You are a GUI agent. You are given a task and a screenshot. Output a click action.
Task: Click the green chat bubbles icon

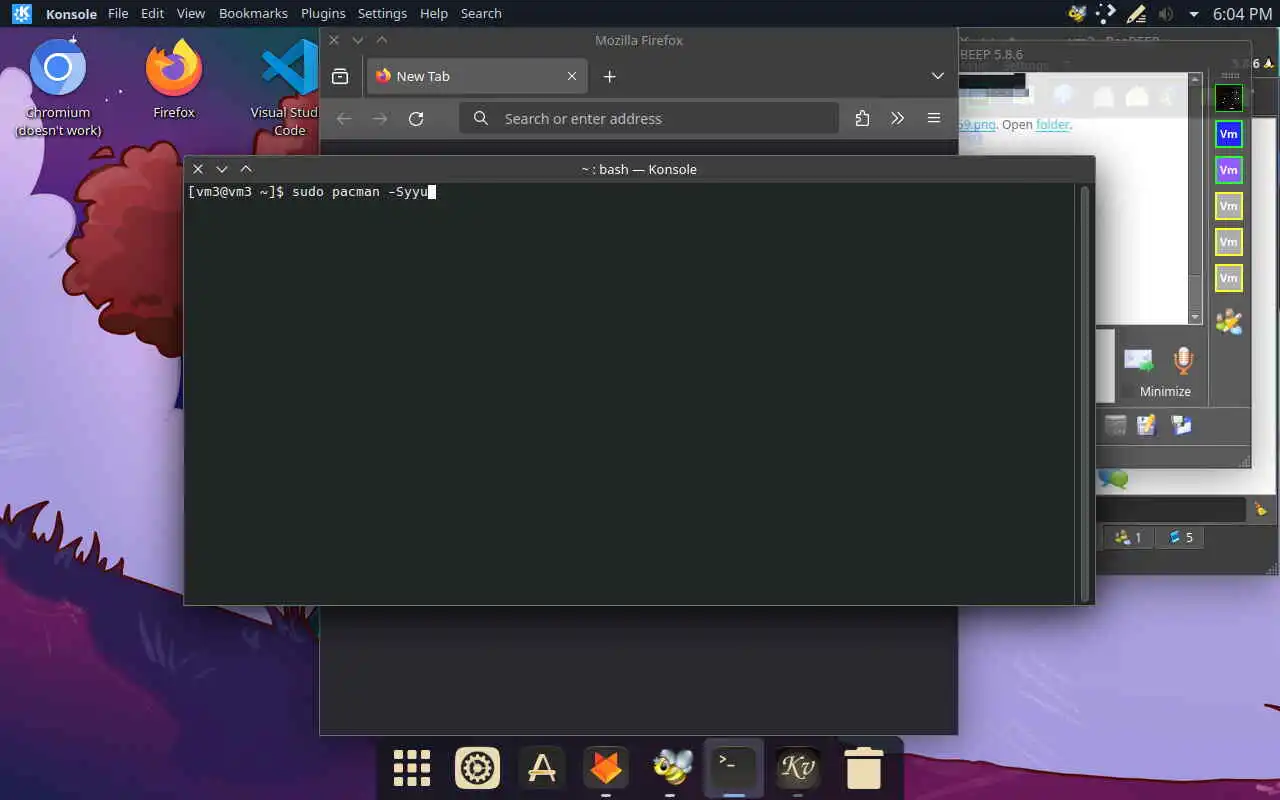click(1113, 479)
